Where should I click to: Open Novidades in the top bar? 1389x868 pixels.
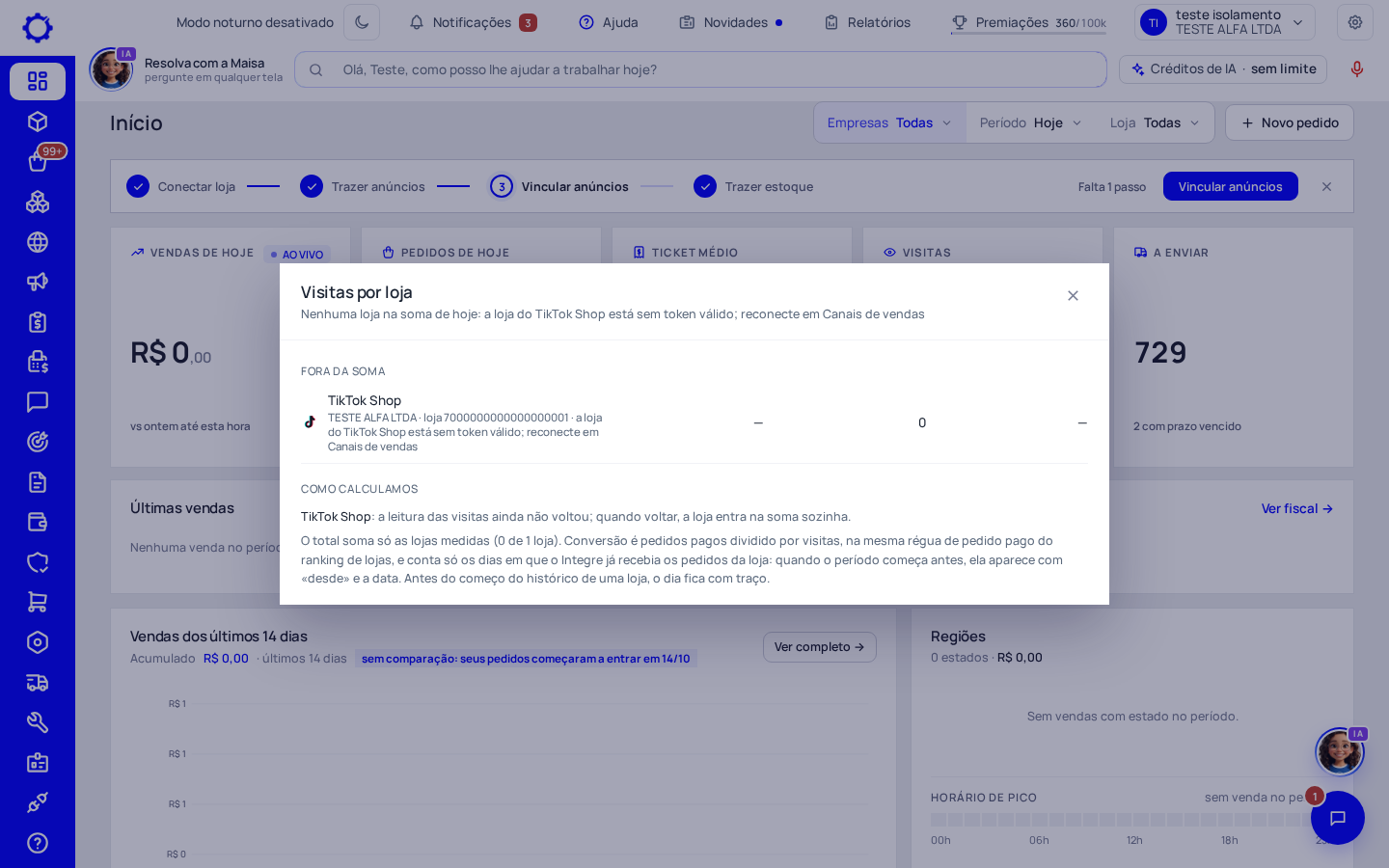click(x=731, y=22)
